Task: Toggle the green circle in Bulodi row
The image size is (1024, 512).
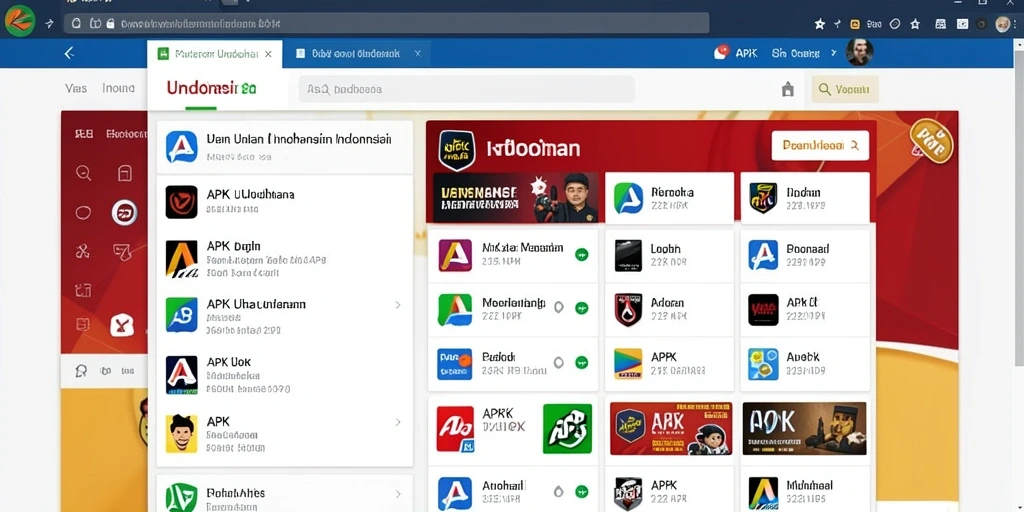Action: [581, 362]
